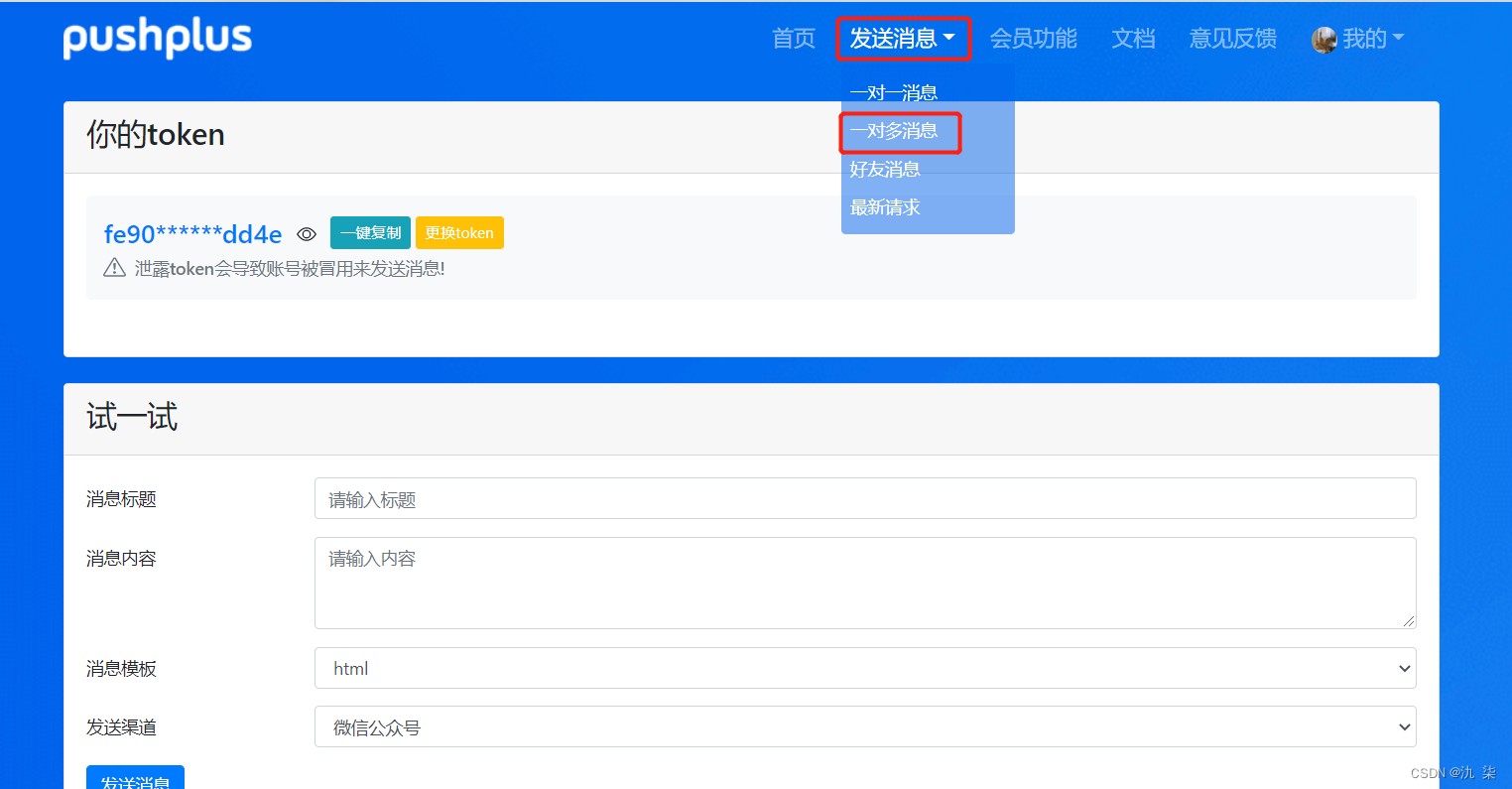Click the user avatar icon
This screenshot has width=1512, height=789.
pos(1323,40)
